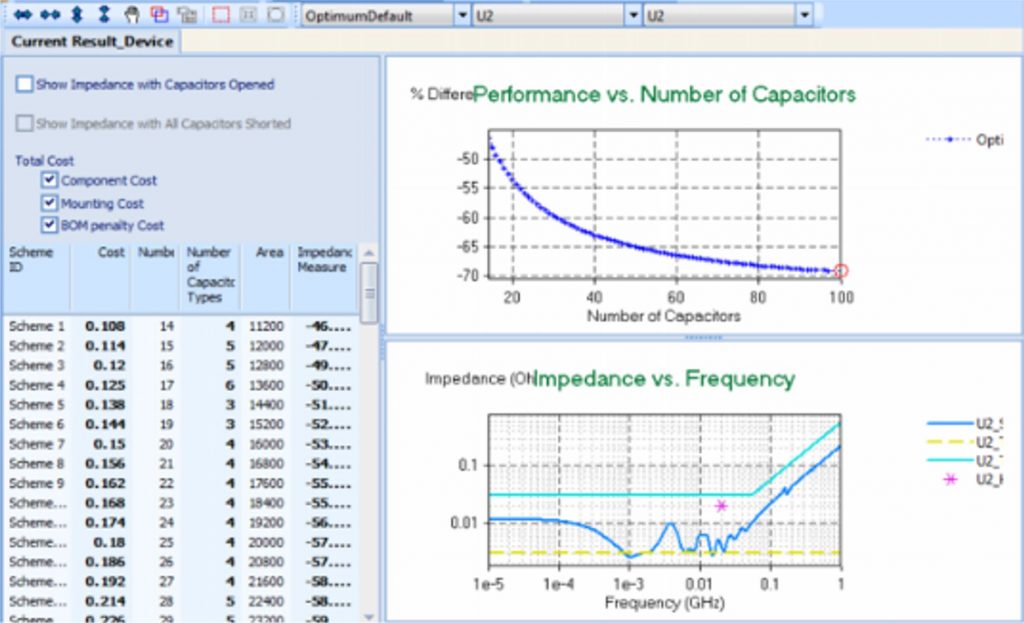Enable Show Impedance with Capacitors Opened

[25, 84]
